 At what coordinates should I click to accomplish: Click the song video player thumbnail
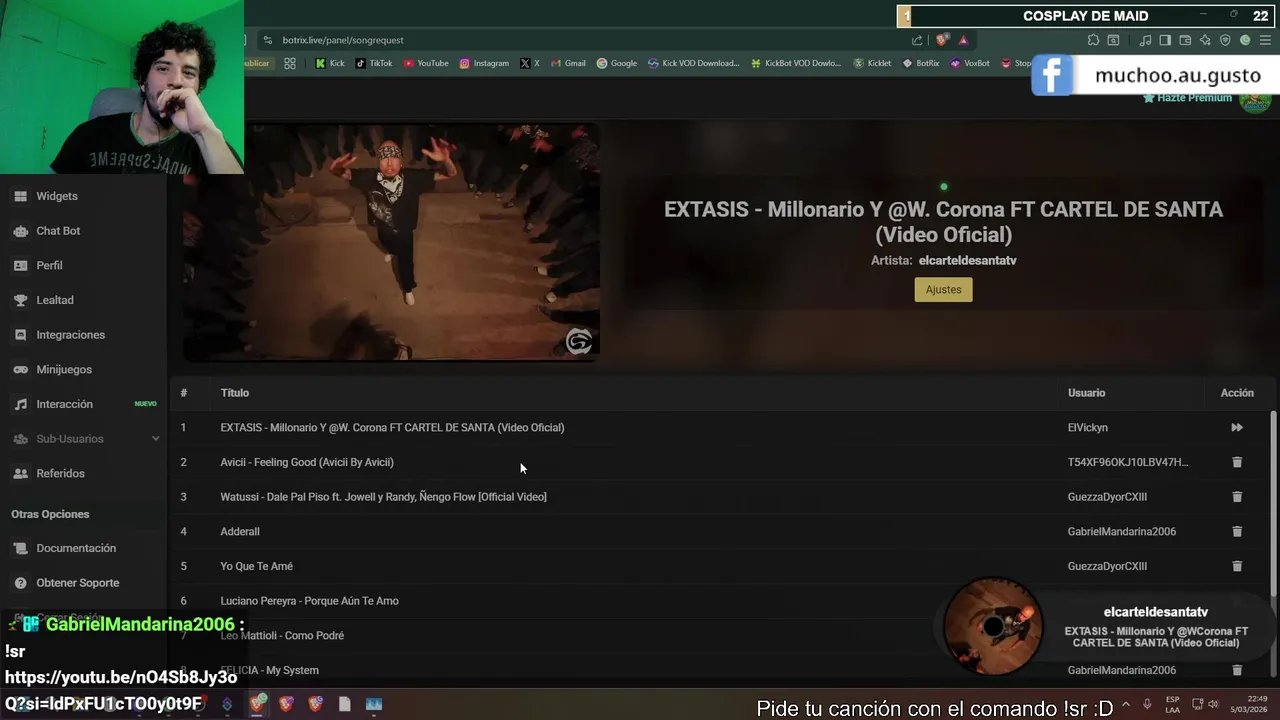[392, 242]
